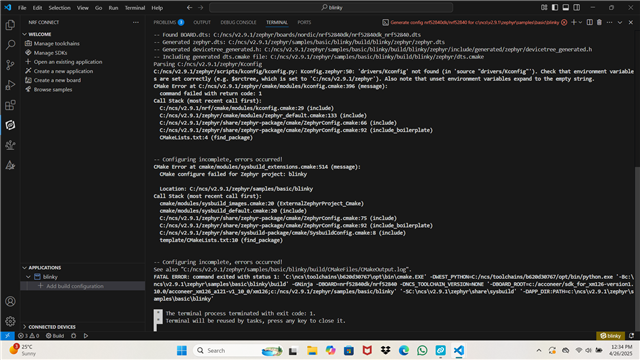640x360 pixels.
Task: Open the View menu
Action: point(82,8)
